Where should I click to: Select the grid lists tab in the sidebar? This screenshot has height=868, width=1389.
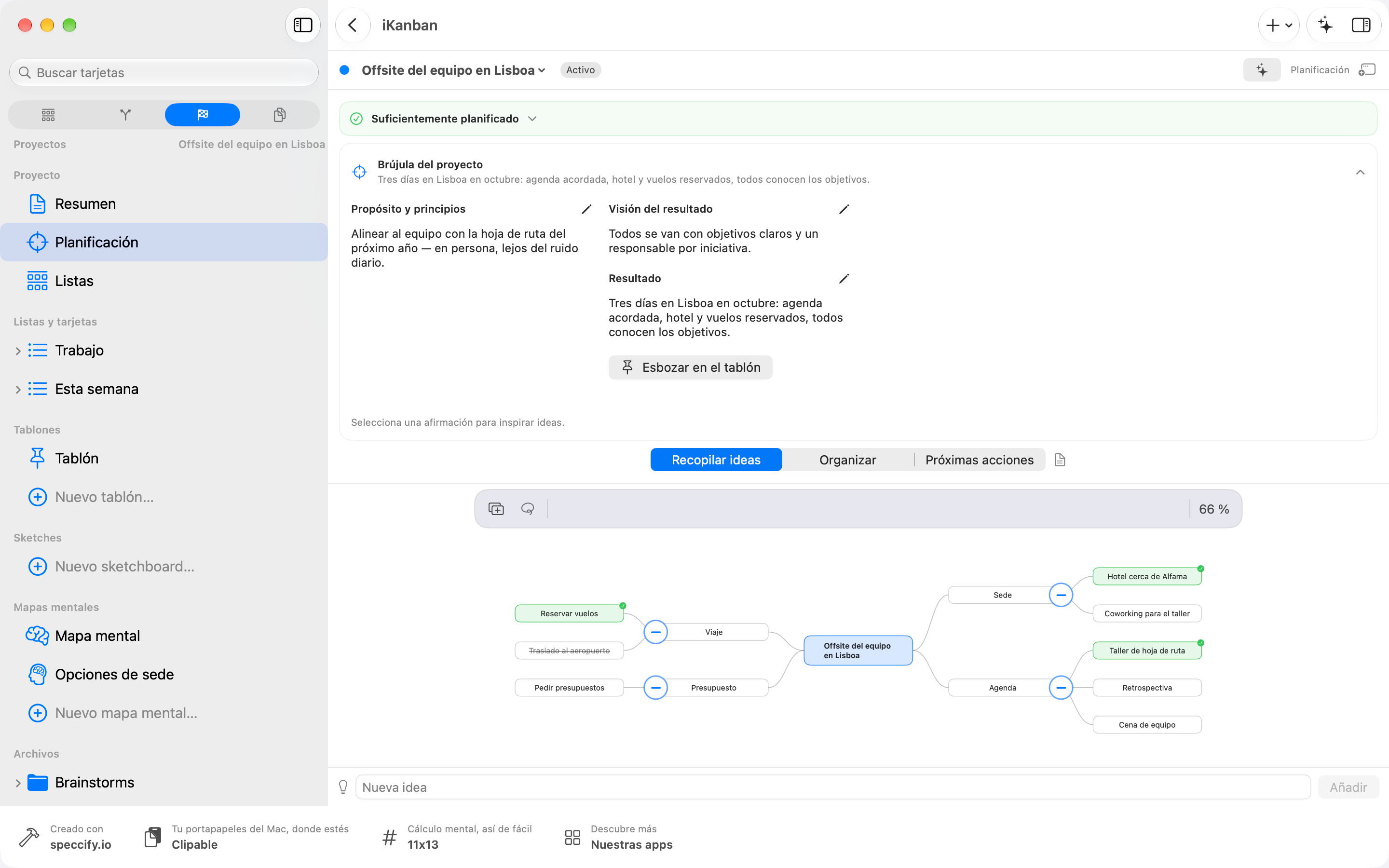pos(48,115)
